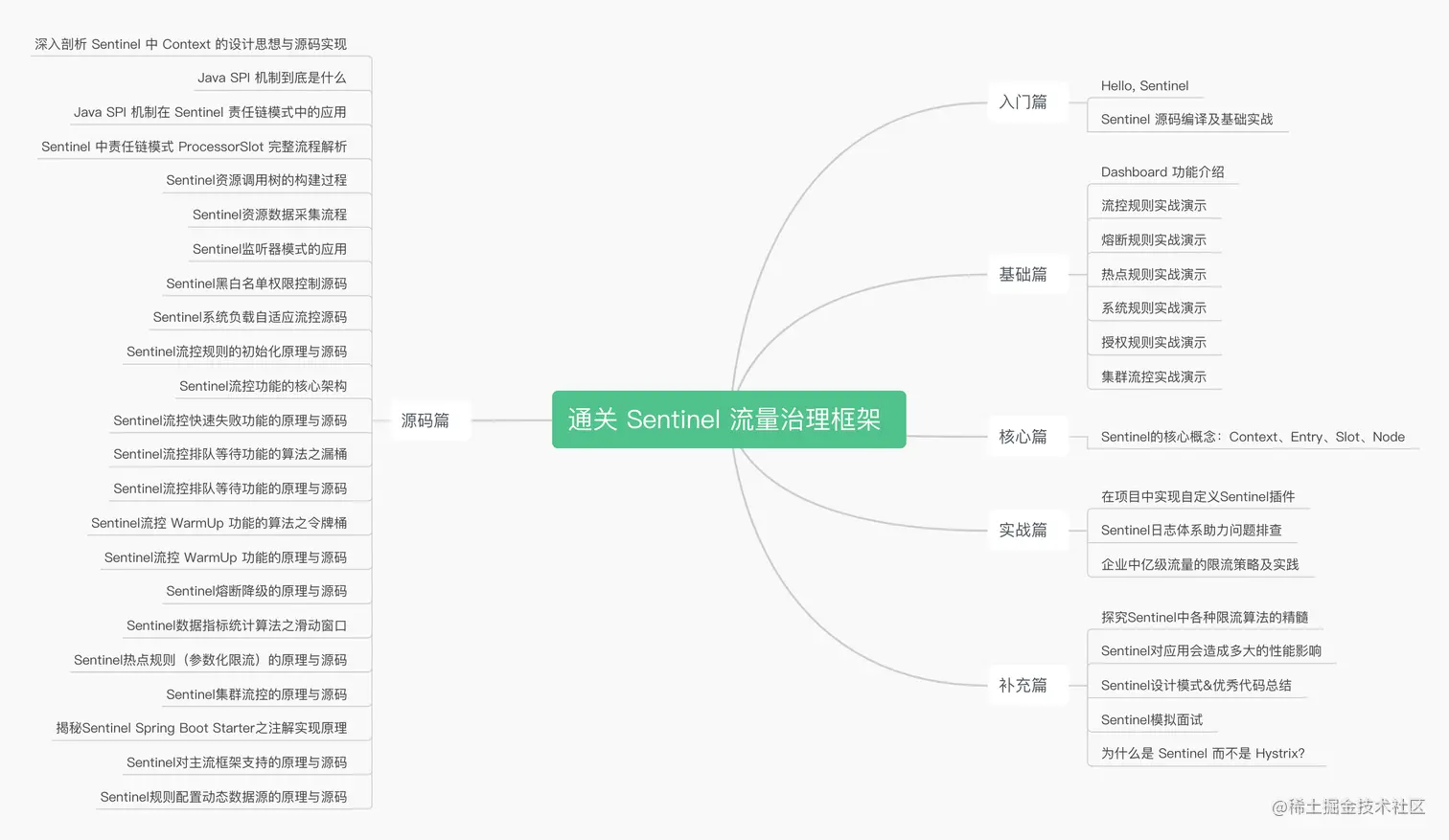Screen dimensions: 1449x840
Task: Click Sentinel 中责任链模式 ProcessorSlot 完整流程解析
Action: coord(195,147)
